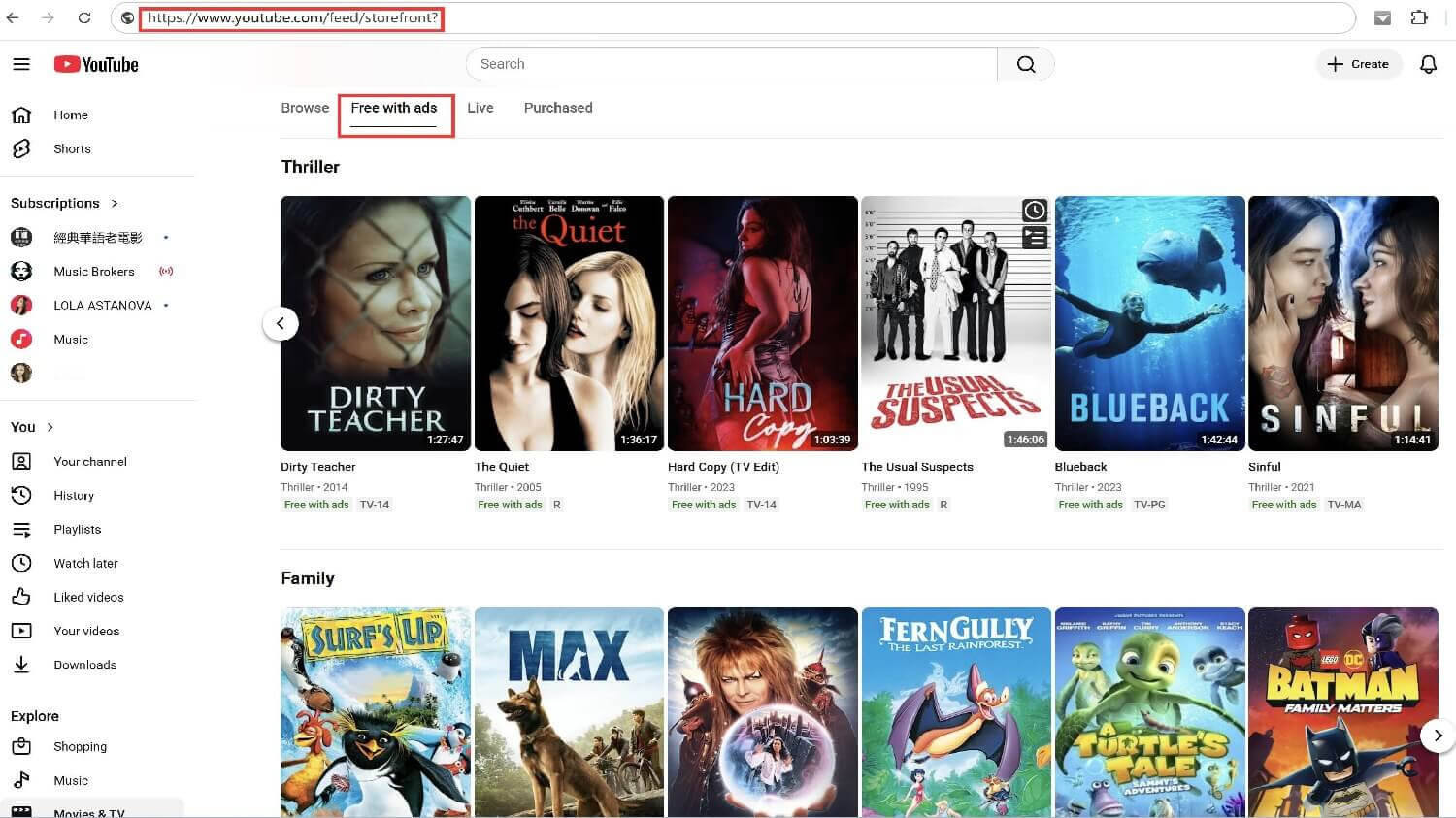Image resolution: width=1456 pixels, height=818 pixels.
Task: Open Hard Copy movie poster
Action: 763,323
